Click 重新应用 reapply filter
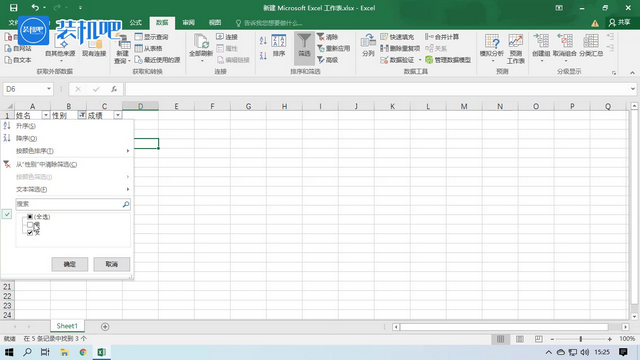This screenshot has width=640, height=360. (333, 48)
